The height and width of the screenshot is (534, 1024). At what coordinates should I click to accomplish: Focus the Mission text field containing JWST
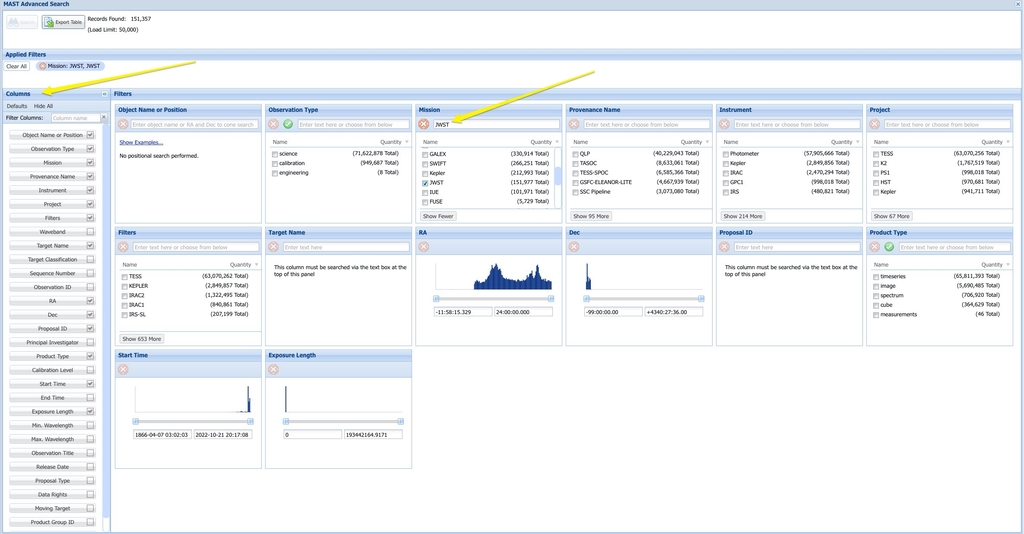(x=496, y=124)
